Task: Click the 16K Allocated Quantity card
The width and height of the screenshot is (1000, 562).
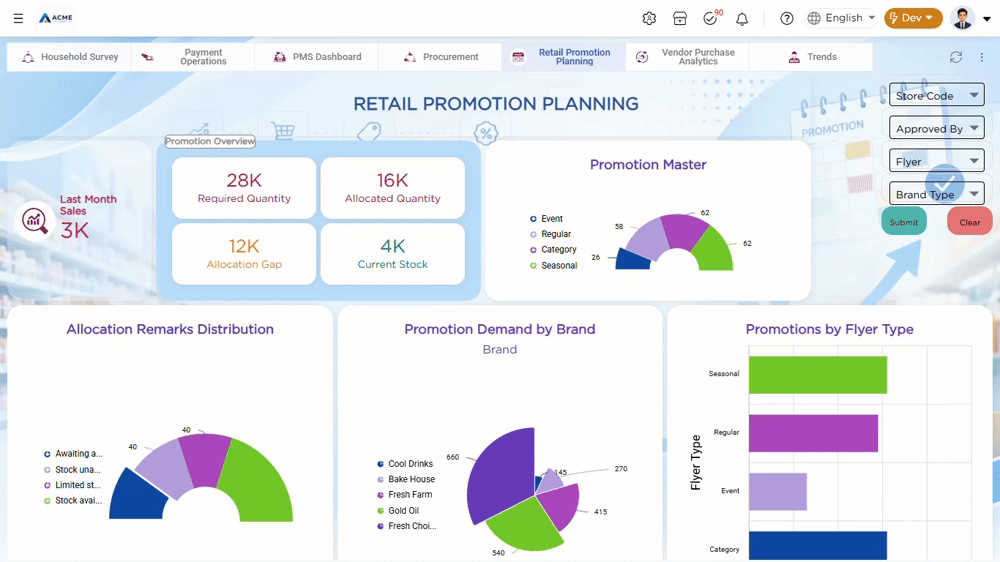Action: coord(392,188)
